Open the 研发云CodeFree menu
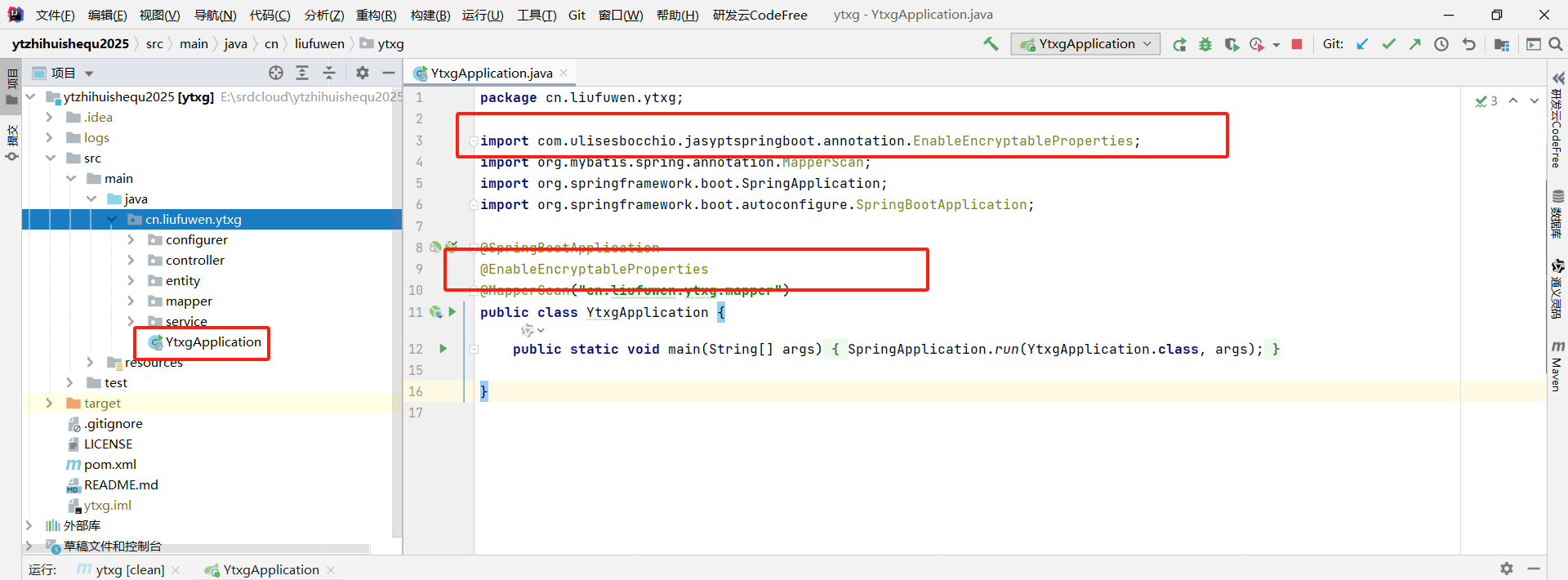Viewport: 1568px width, 580px height. click(x=759, y=15)
